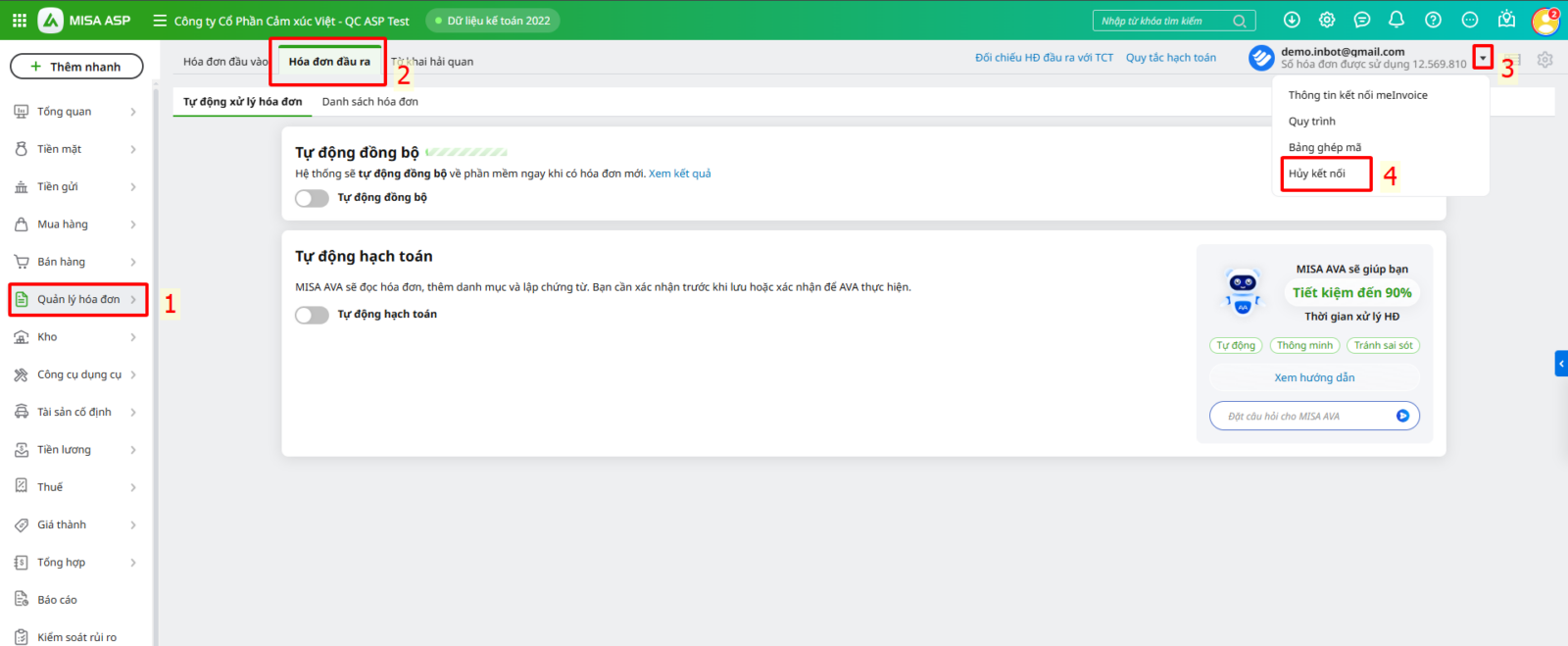This screenshot has height=646, width=1568.
Task: Switch to Hóa đơn đầu ra tab
Action: (x=329, y=62)
